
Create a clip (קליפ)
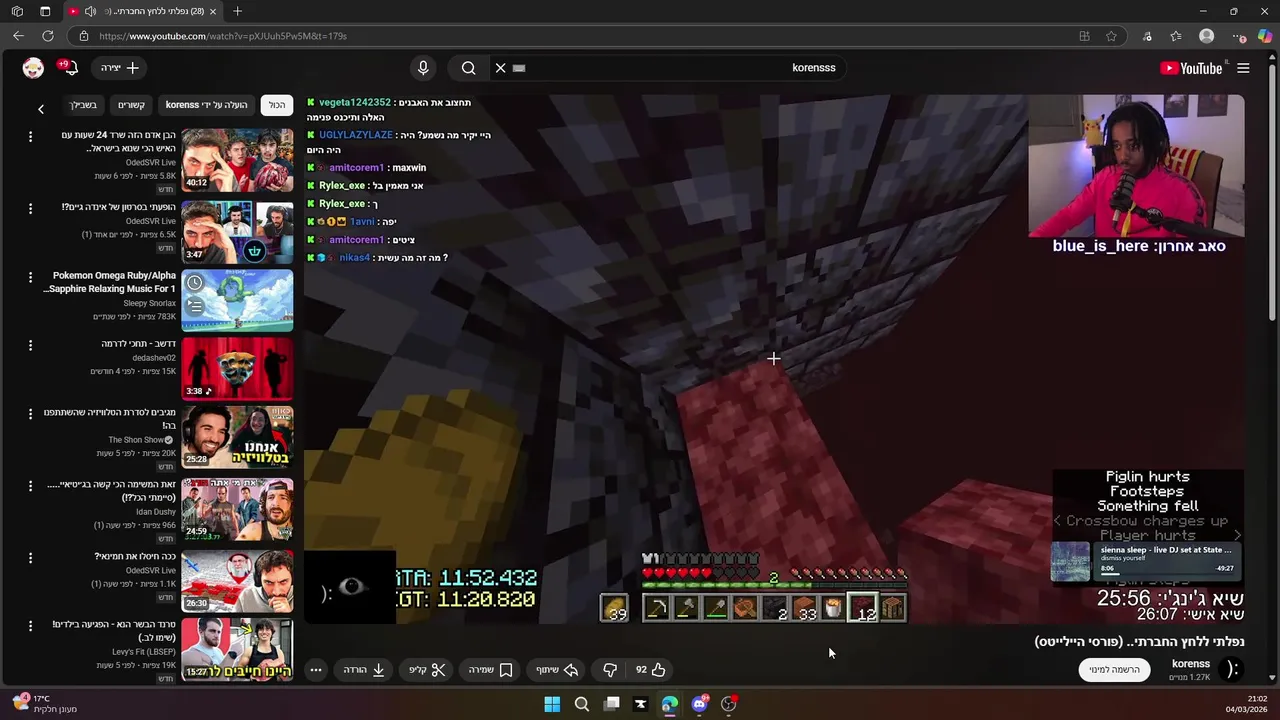[x=427, y=670]
